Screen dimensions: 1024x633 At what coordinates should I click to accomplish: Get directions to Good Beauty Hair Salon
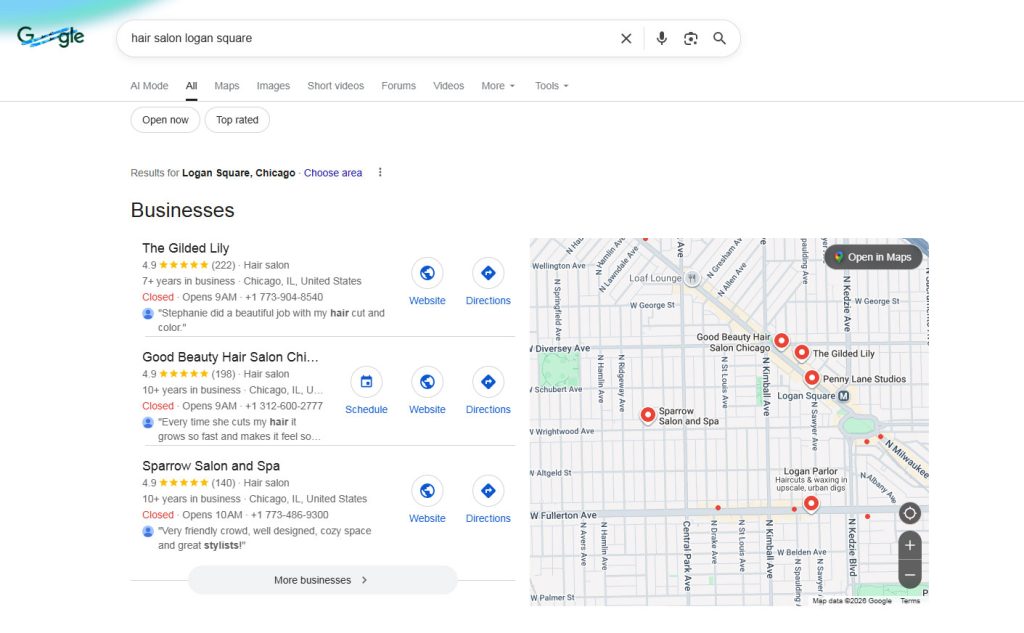pos(488,382)
